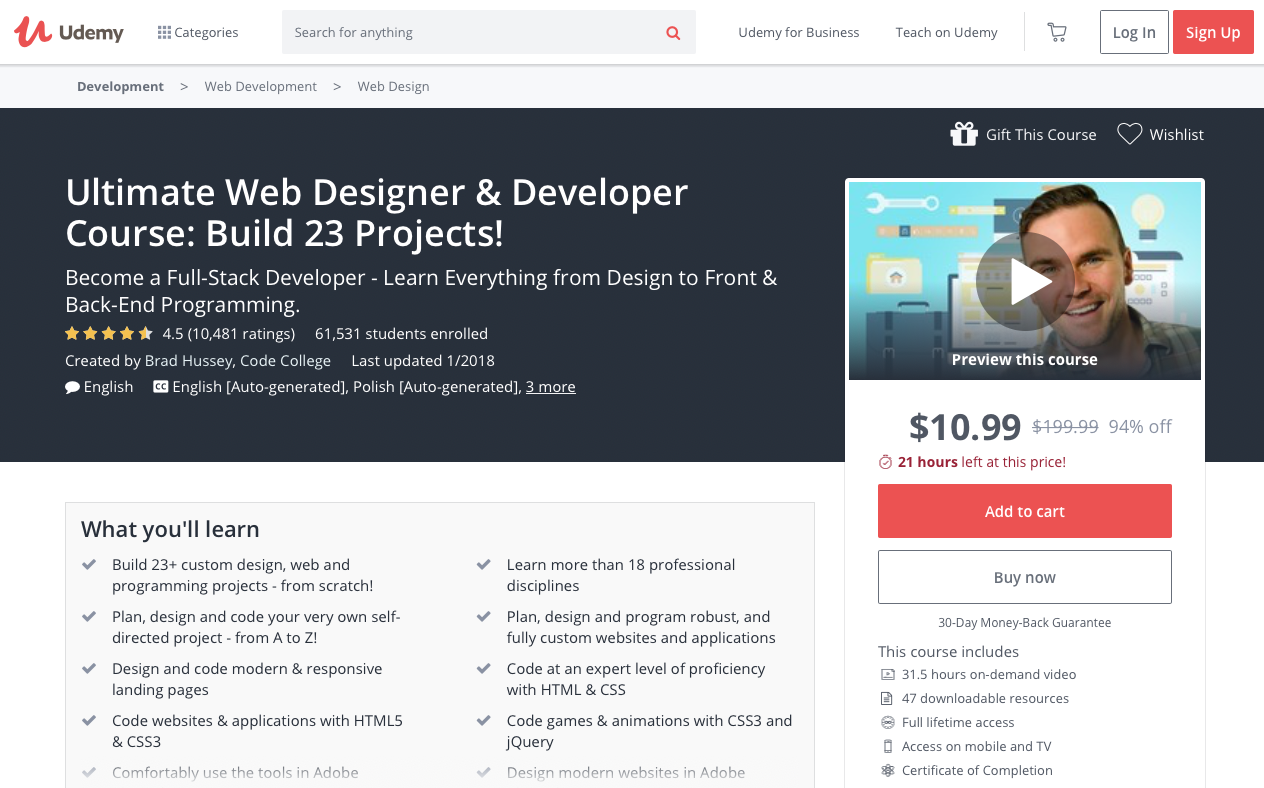Click the closed captions CC icon
Screen dimensions: 1264x788
[160, 387]
